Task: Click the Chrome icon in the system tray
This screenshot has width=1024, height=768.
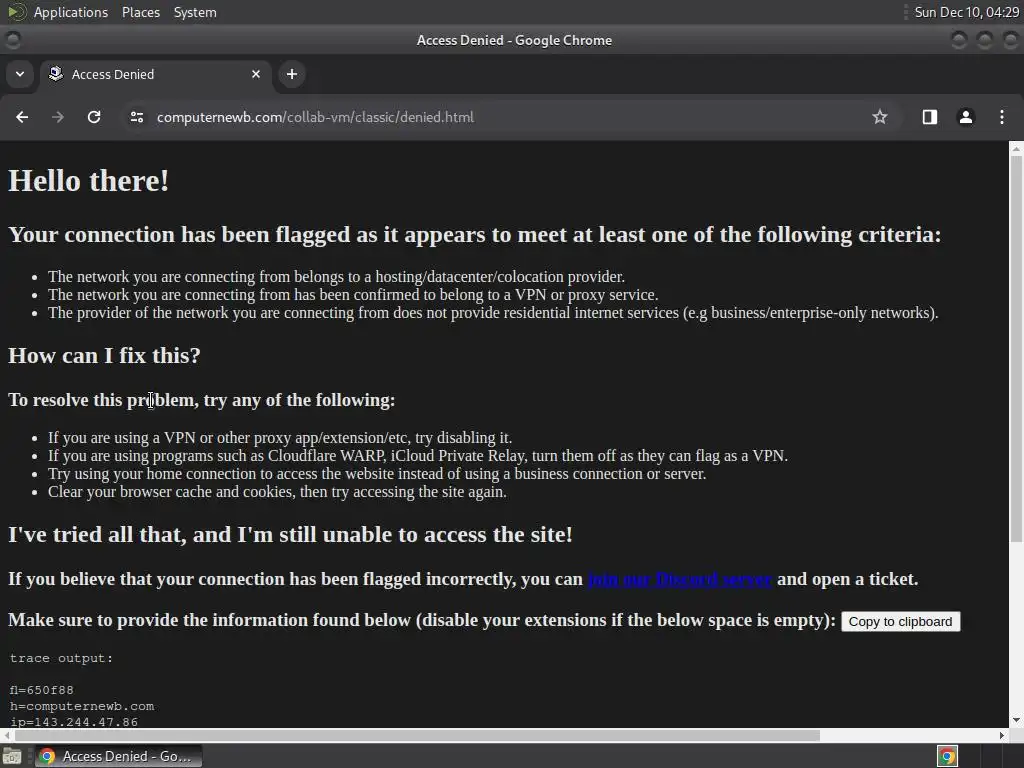Action: pos(947,756)
